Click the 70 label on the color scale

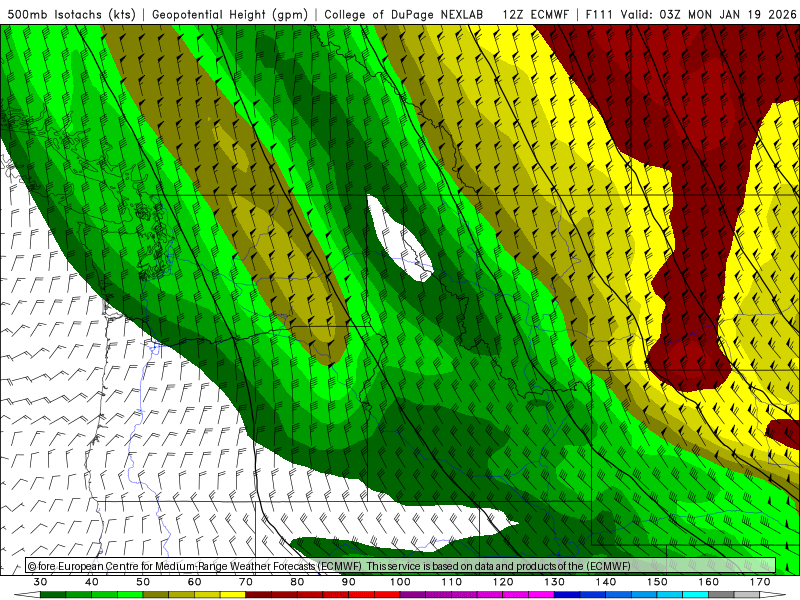click(x=246, y=582)
